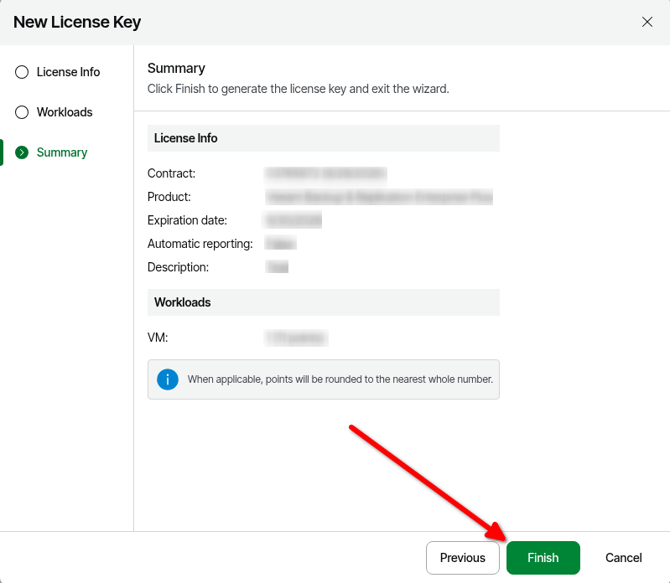Go back with the Previous button
Image resolution: width=670 pixels, height=583 pixels.
pos(462,558)
